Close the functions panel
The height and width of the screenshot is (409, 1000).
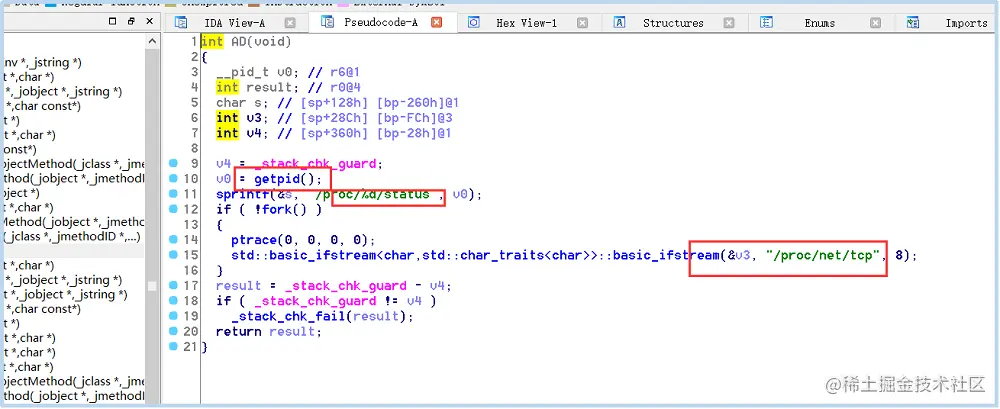150,21
